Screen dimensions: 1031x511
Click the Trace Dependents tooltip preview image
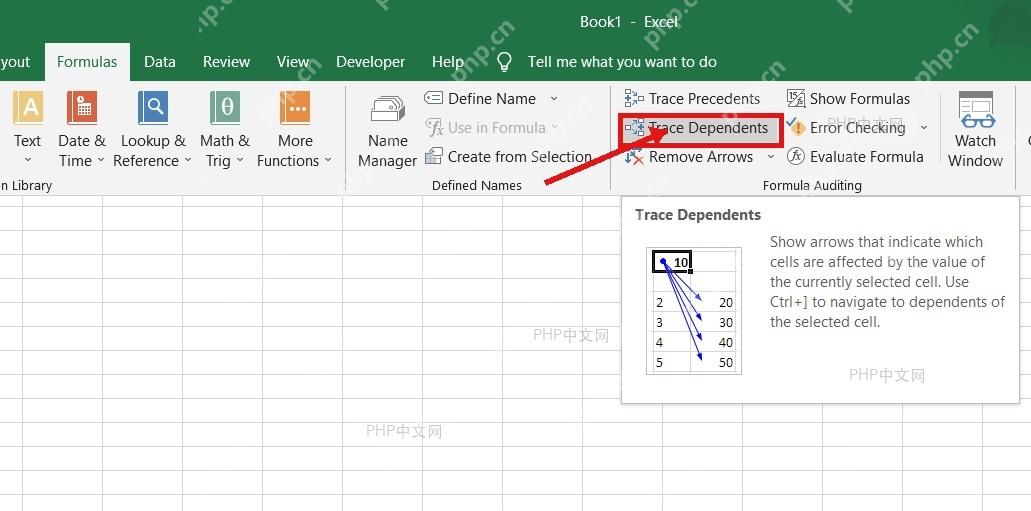pos(694,311)
